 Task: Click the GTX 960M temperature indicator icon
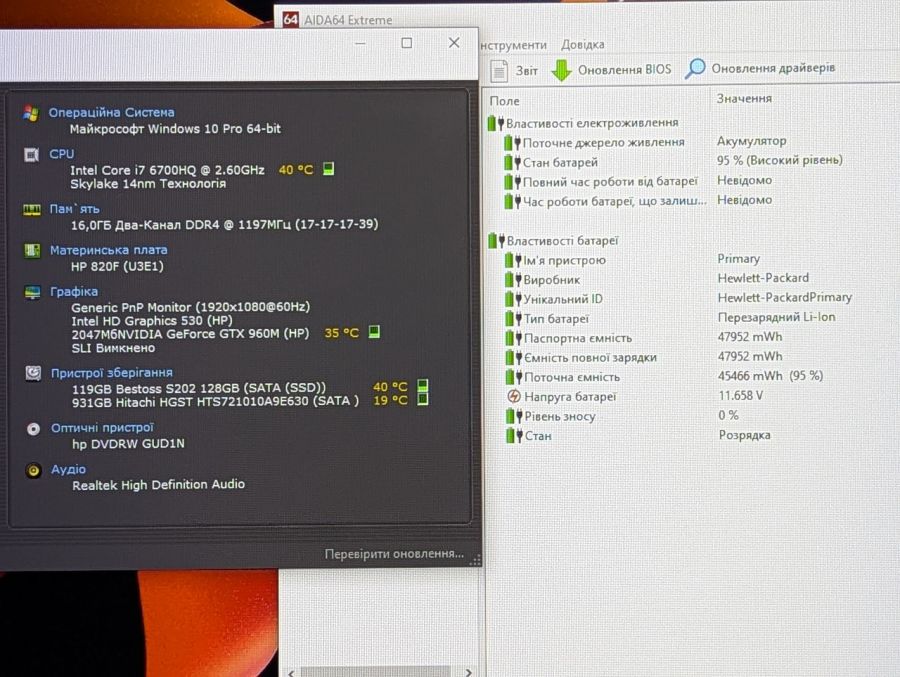374,332
